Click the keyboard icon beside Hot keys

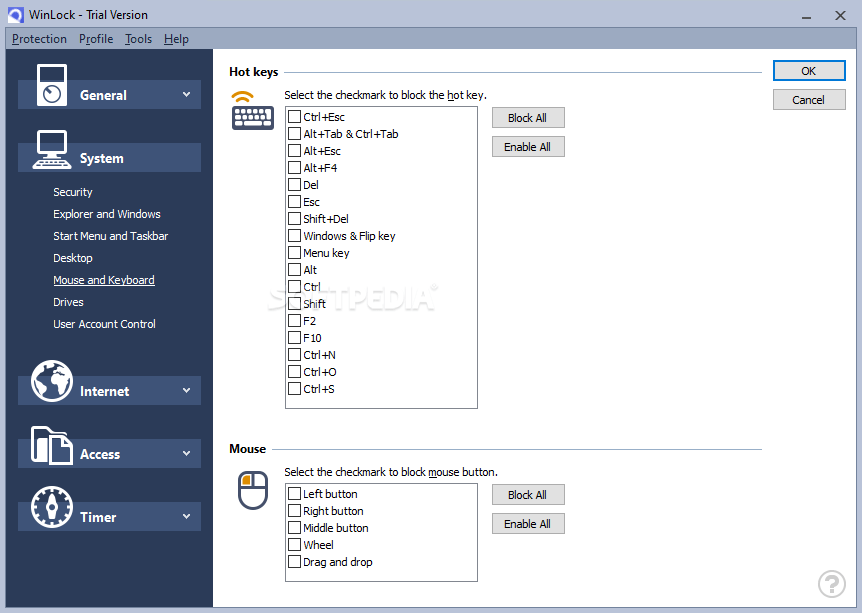[x=252, y=115]
